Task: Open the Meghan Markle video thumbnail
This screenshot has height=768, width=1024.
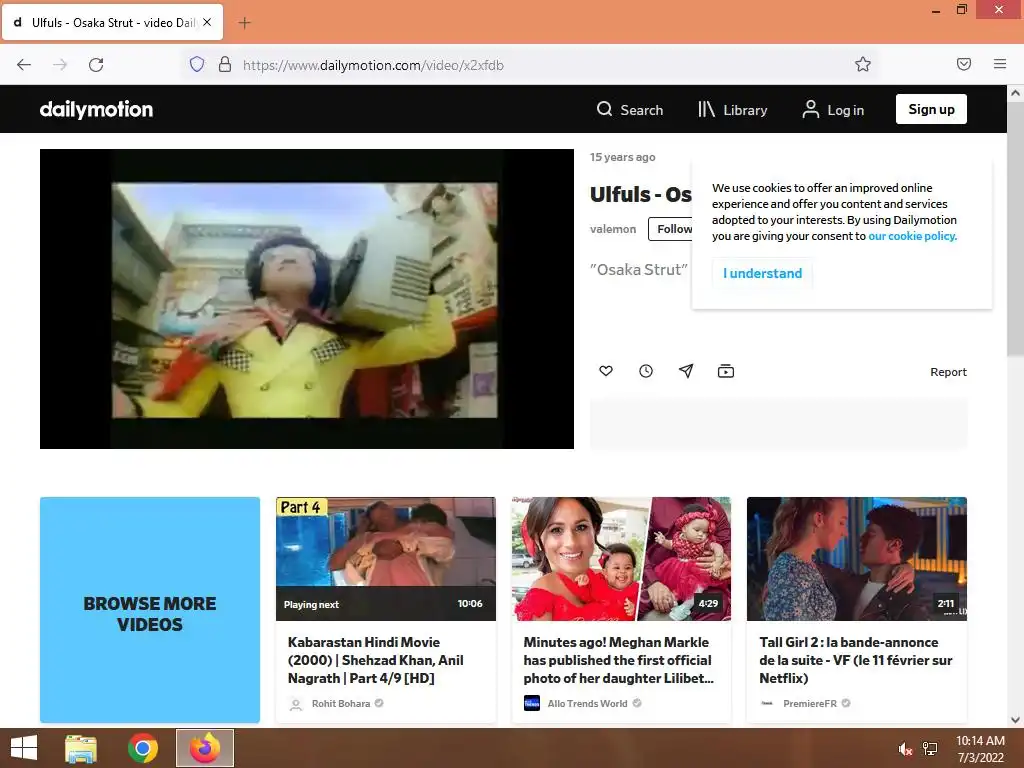Action: 621,558
